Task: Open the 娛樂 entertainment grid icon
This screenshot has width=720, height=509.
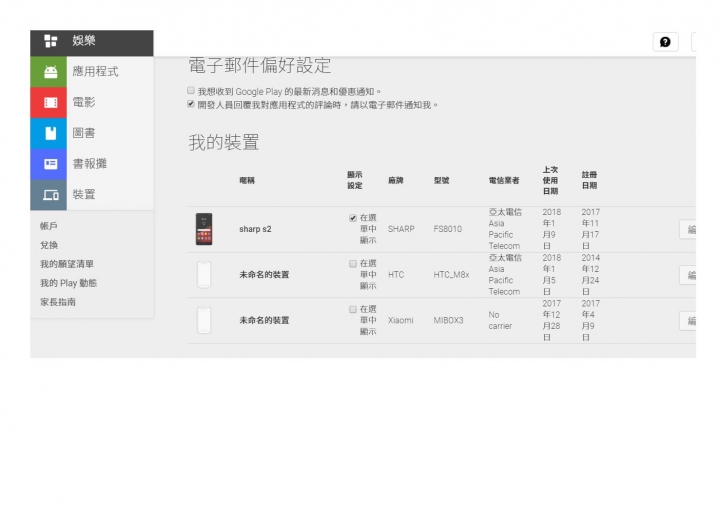Action: (x=51, y=41)
